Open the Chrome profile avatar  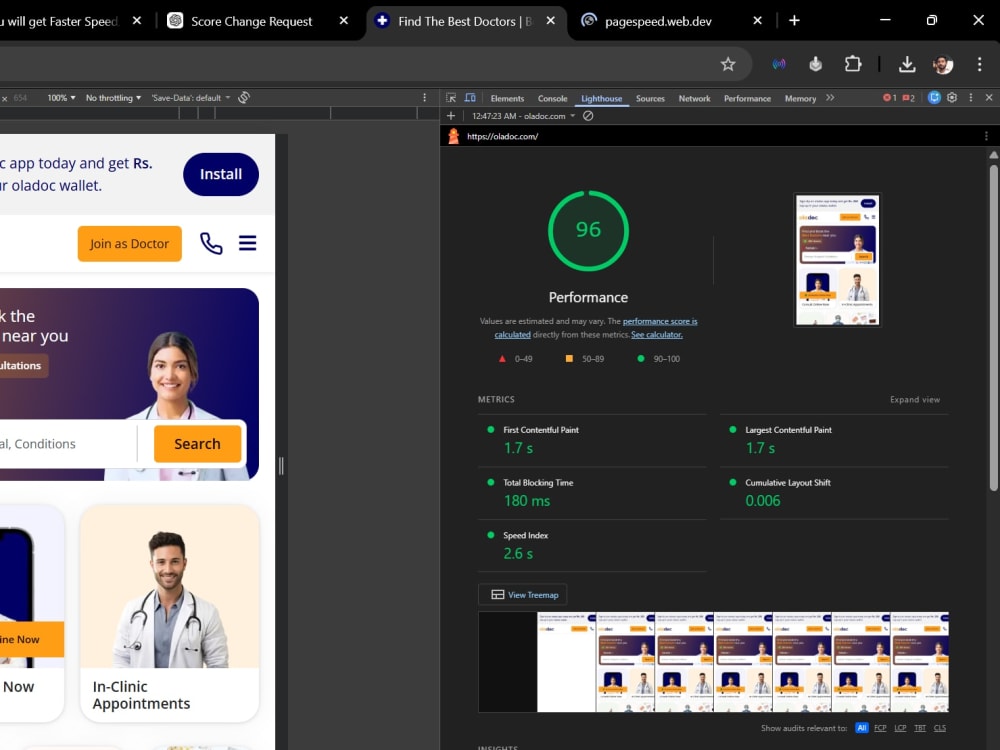click(x=943, y=64)
